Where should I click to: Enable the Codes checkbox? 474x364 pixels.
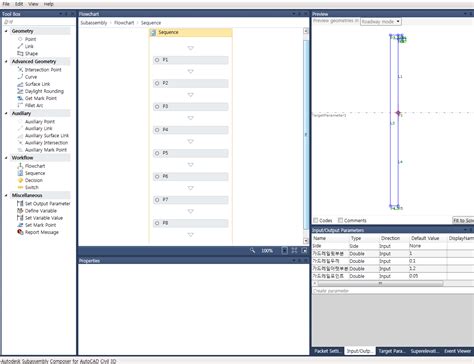tap(316, 220)
